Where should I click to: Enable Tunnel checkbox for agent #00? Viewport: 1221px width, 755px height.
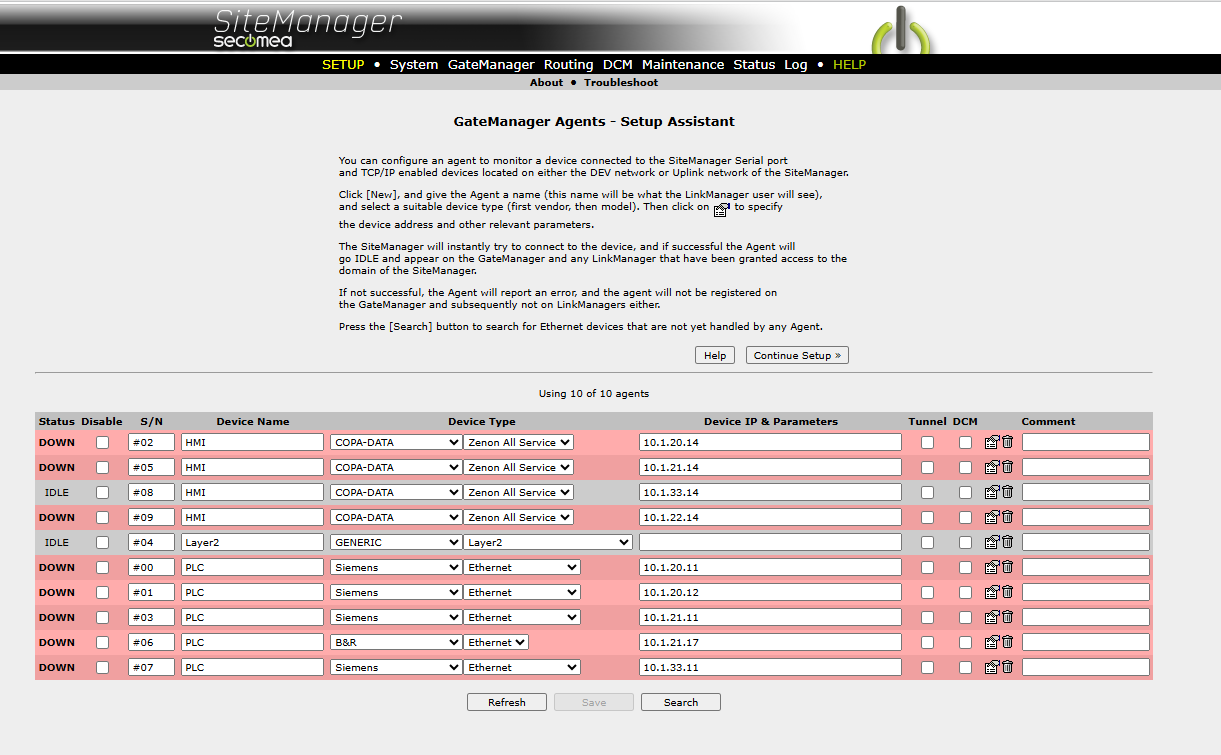(x=928, y=567)
